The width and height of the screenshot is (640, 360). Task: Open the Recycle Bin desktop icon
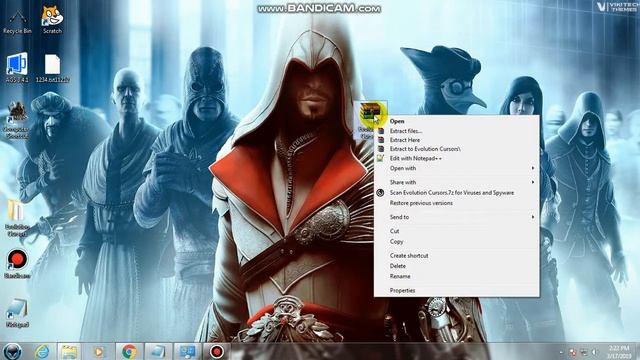pos(17,21)
